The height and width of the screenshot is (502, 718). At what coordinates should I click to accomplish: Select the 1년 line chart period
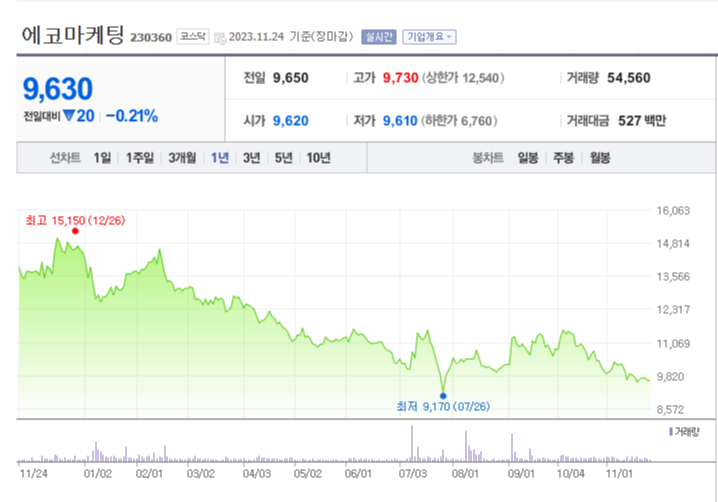click(220, 158)
